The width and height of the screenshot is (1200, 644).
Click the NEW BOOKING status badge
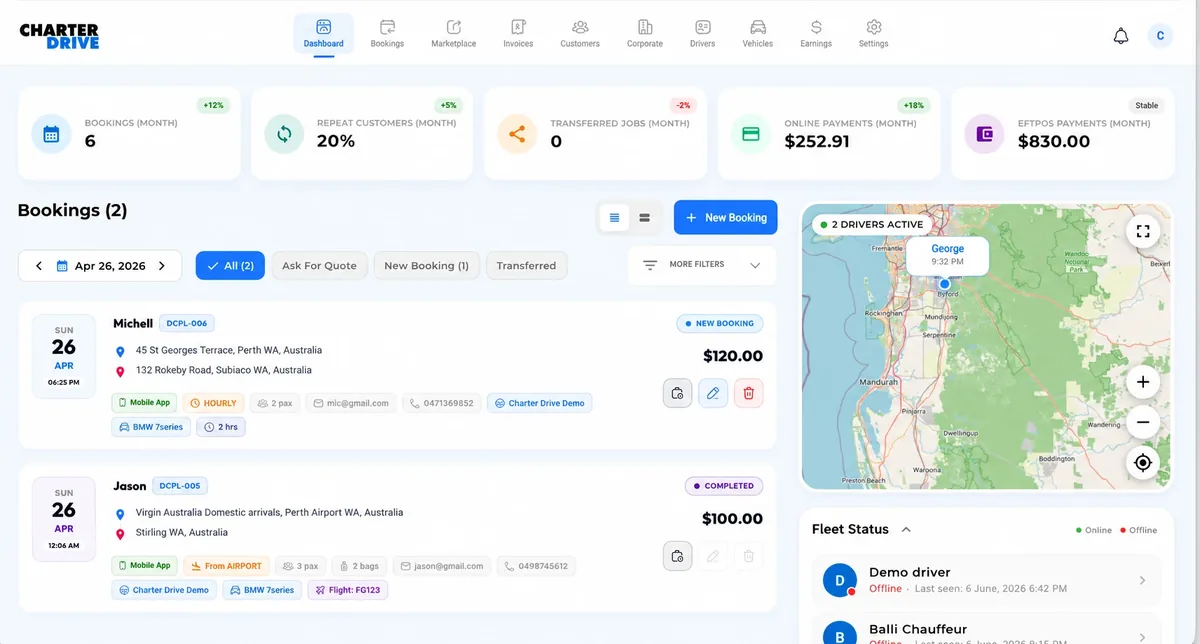point(720,324)
